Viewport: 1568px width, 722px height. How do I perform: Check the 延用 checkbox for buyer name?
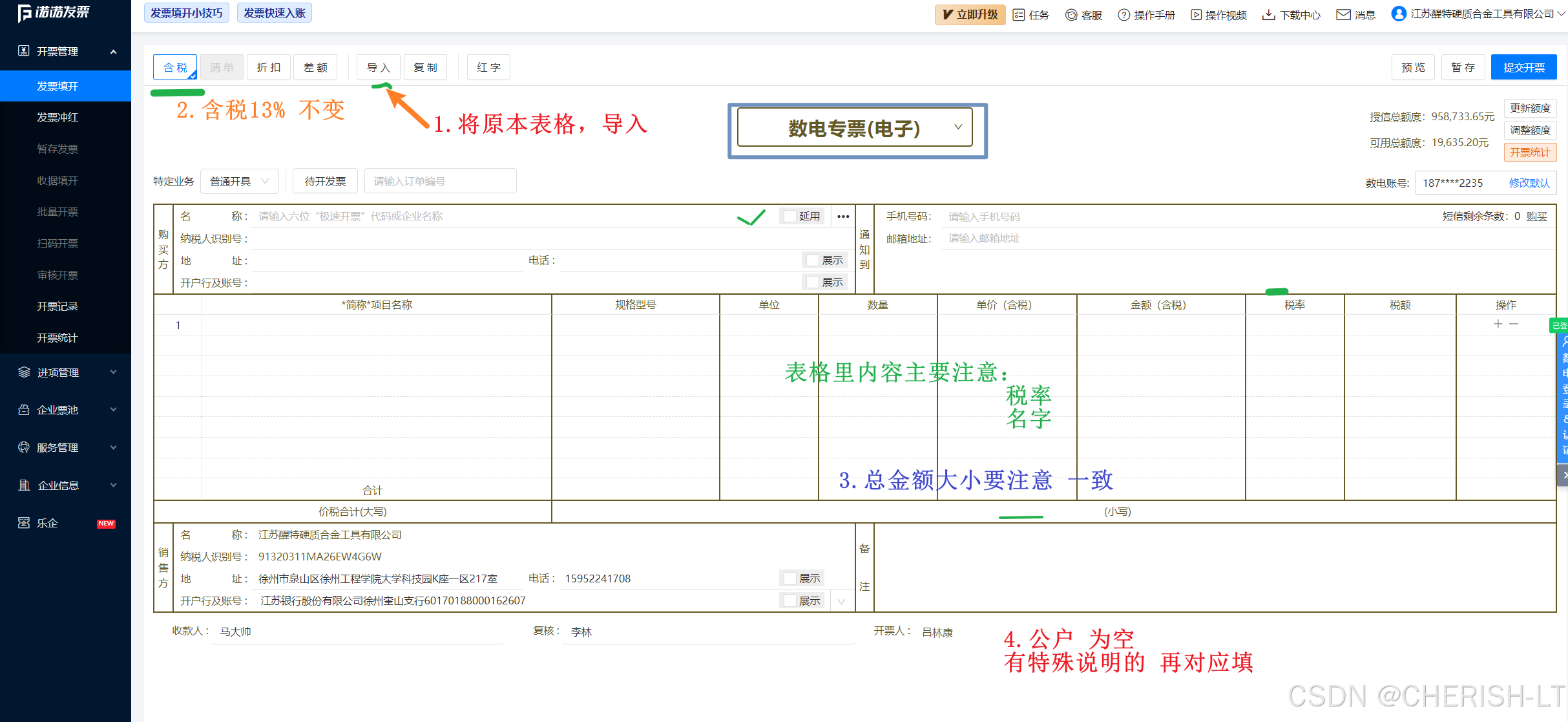tap(790, 217)
